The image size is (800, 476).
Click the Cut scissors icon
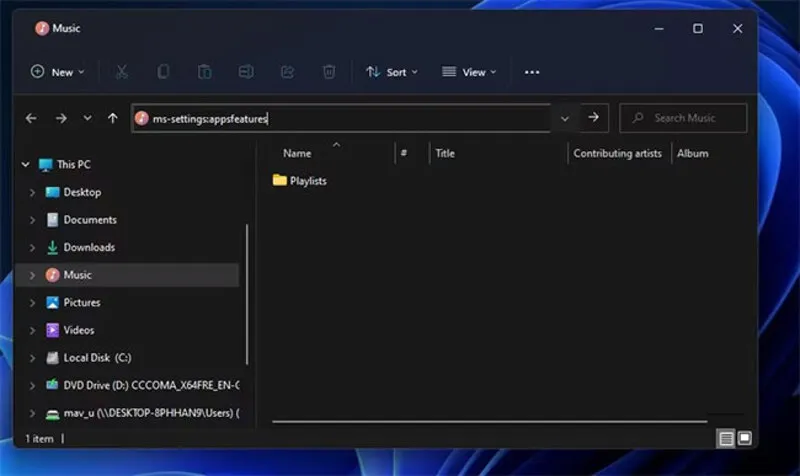point(121,72)
